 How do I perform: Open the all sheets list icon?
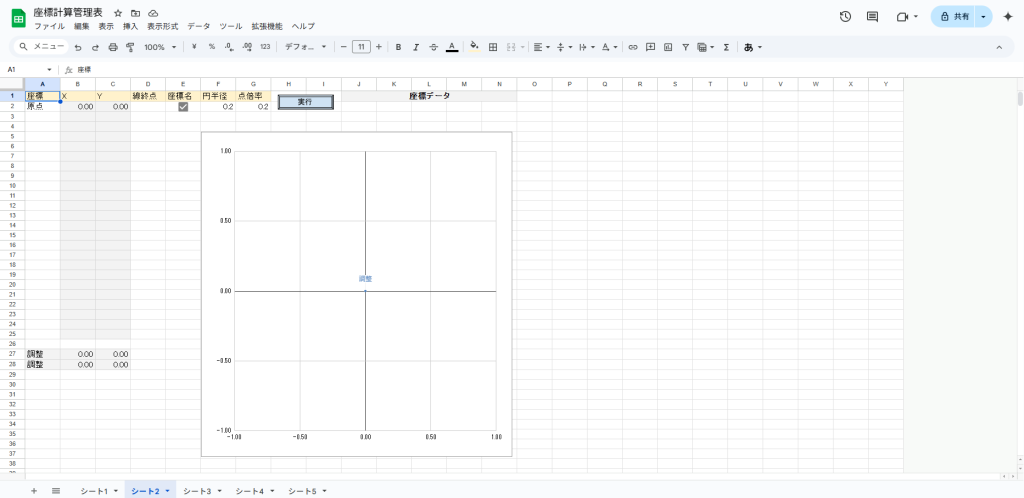click(x=56, y=491)
